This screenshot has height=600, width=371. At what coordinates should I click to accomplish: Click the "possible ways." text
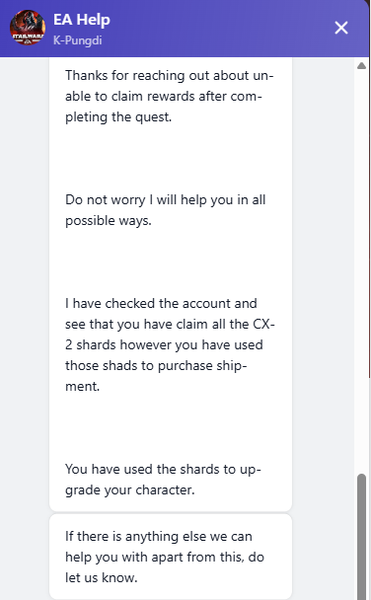point(108,221)
